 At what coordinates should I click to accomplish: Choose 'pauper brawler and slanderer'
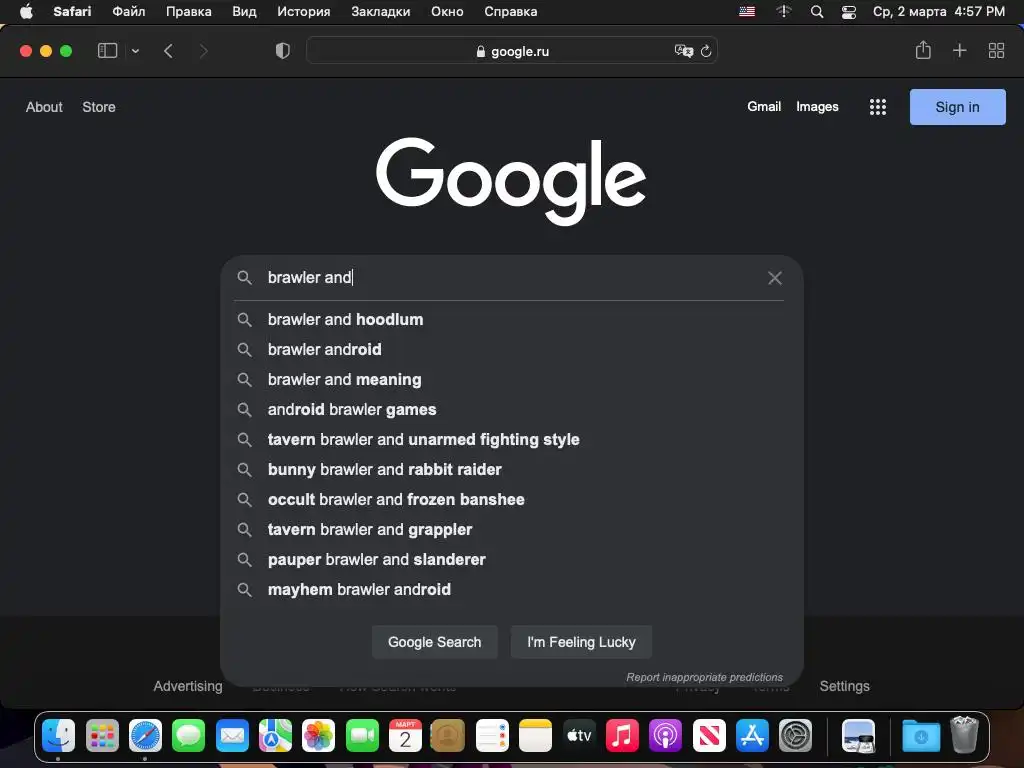(511, 560)
